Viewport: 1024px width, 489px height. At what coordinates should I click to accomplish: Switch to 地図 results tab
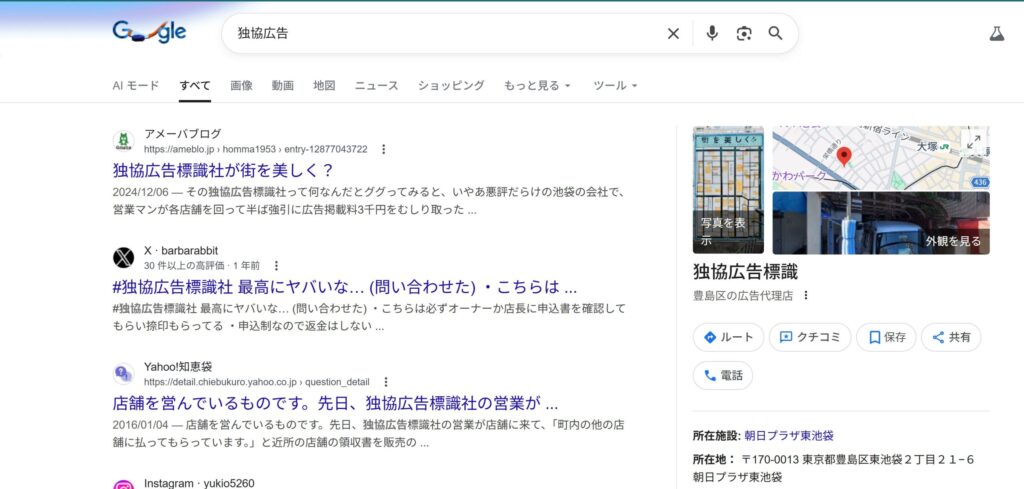(x=325, y=86)
